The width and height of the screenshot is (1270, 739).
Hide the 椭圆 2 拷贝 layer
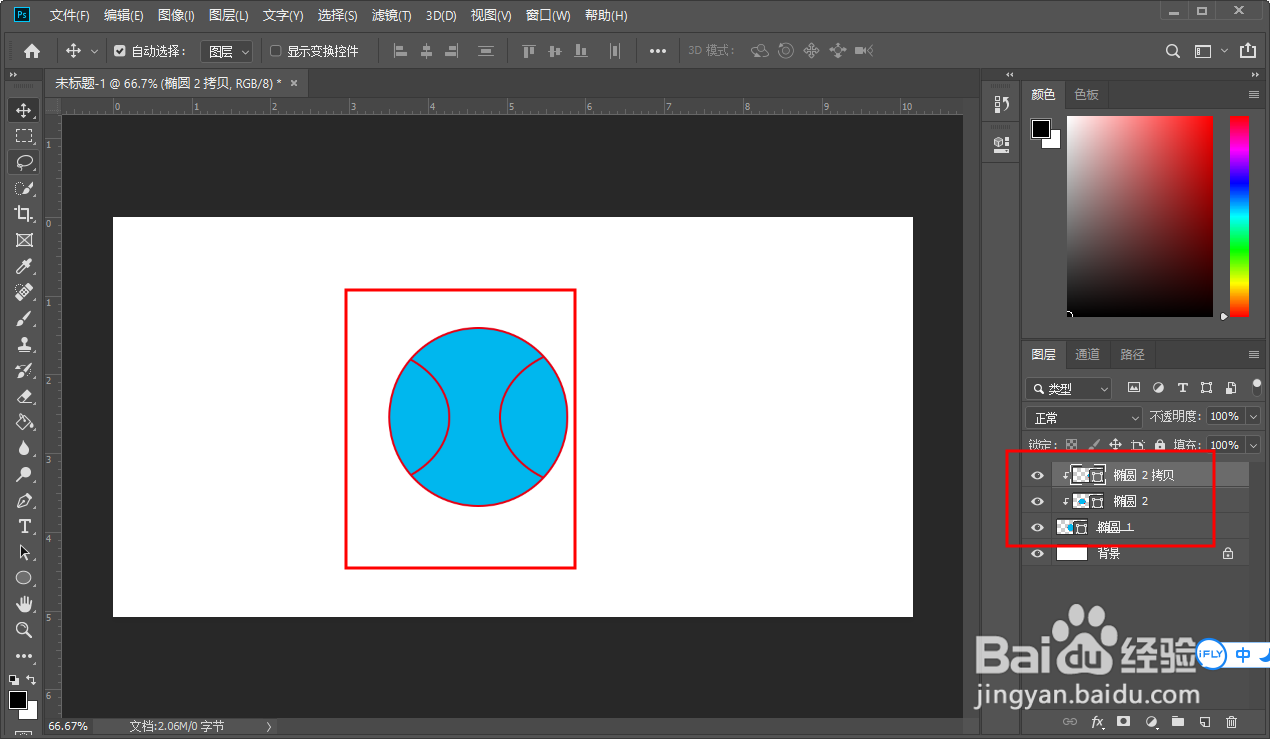[x=1037, y=475]
